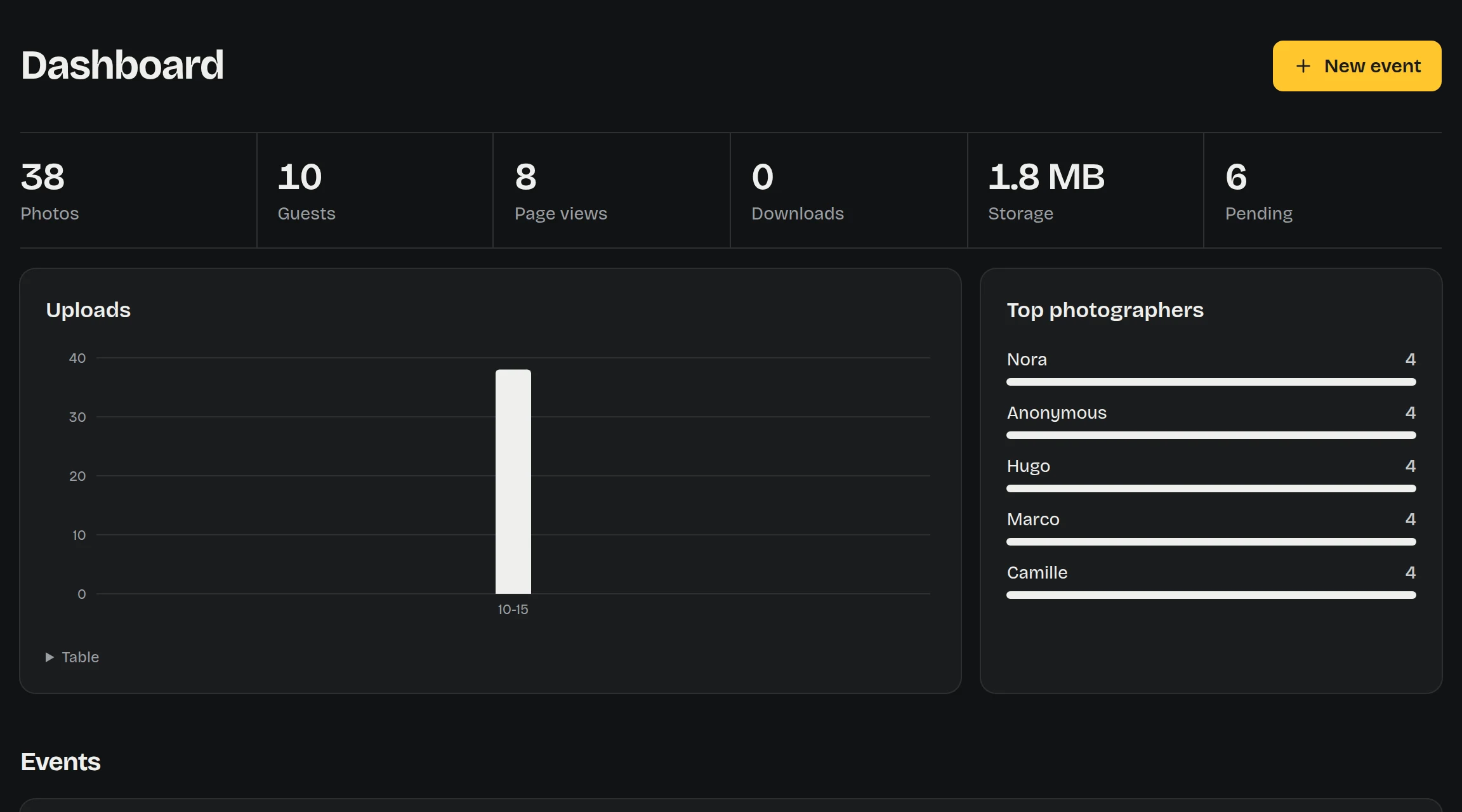
Task: Click the Camille photographer name
Action: [1037, 572]
